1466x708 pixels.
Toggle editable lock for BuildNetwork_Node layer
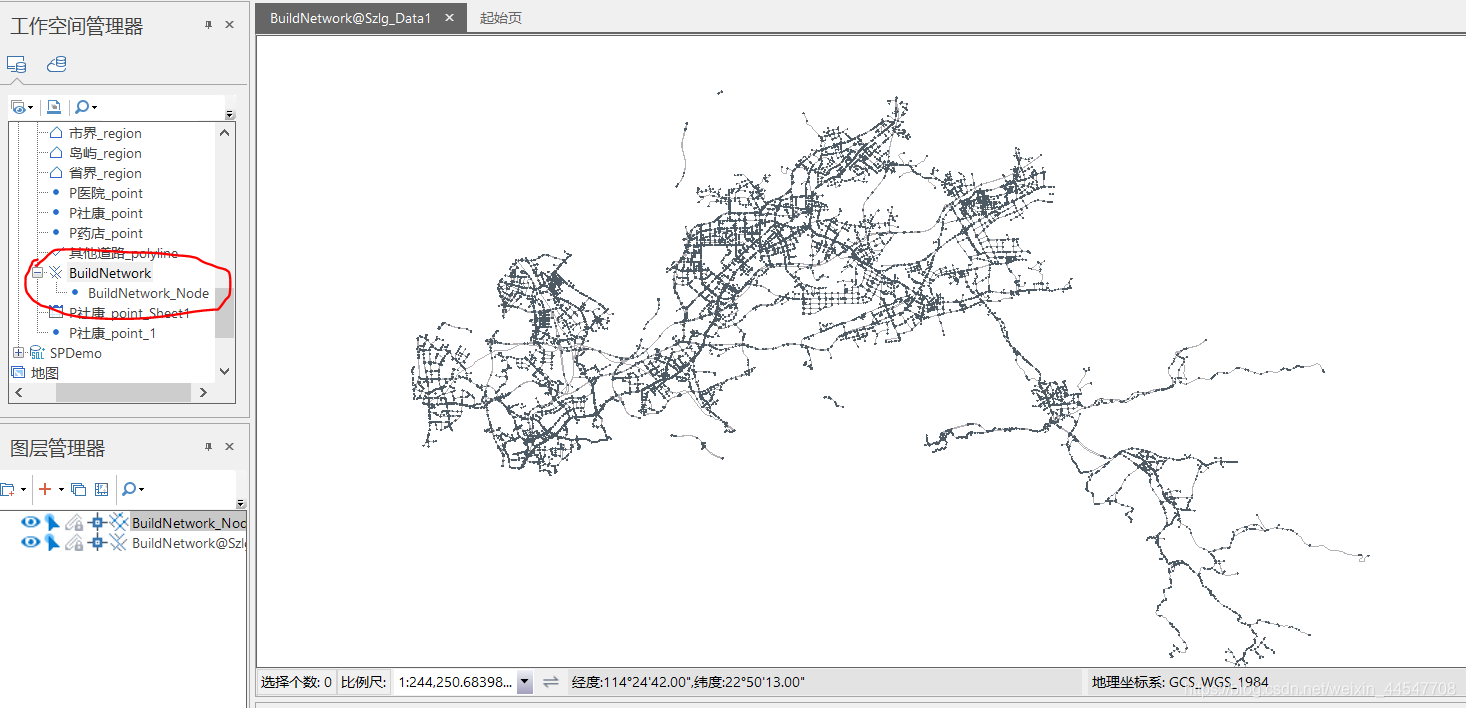pos(75,522)
